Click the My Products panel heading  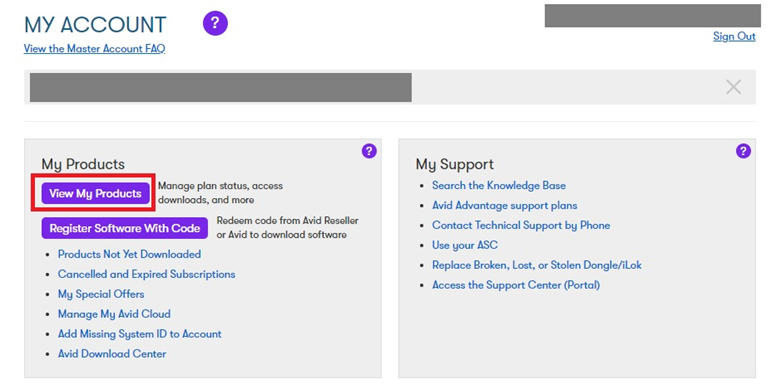coord(83,164)
